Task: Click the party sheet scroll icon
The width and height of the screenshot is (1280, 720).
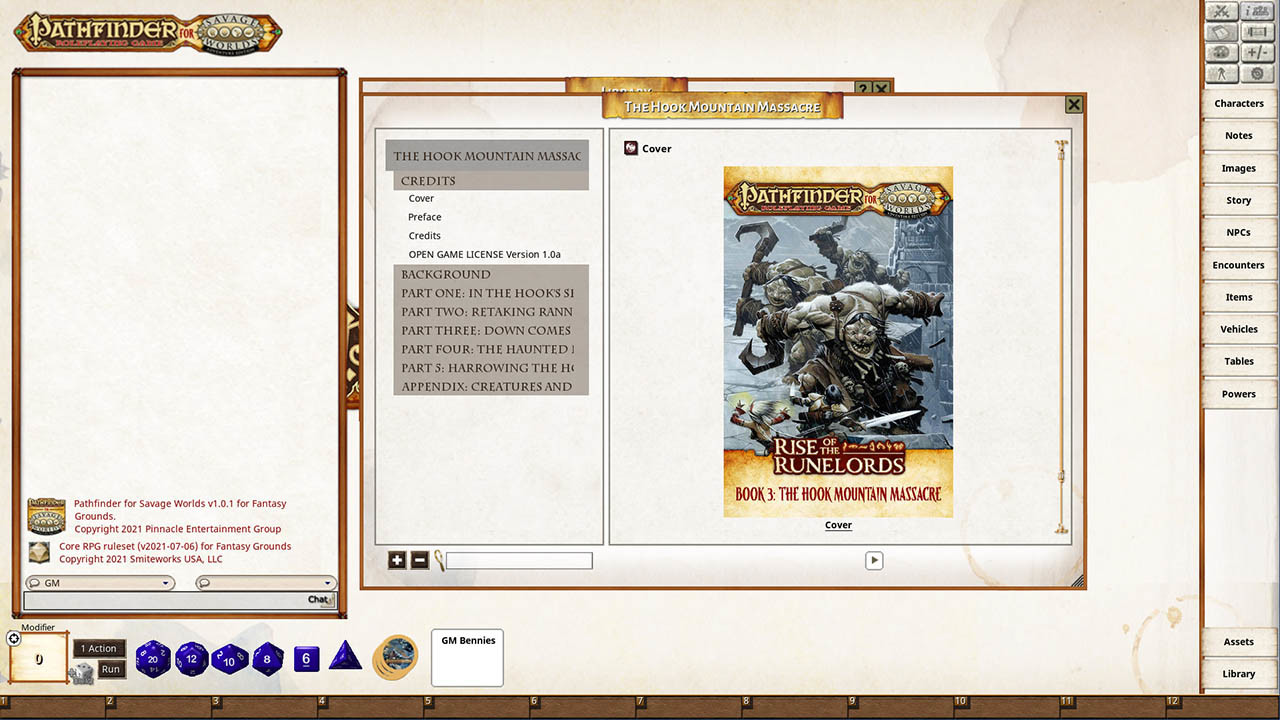Action: coord(1257,32)
